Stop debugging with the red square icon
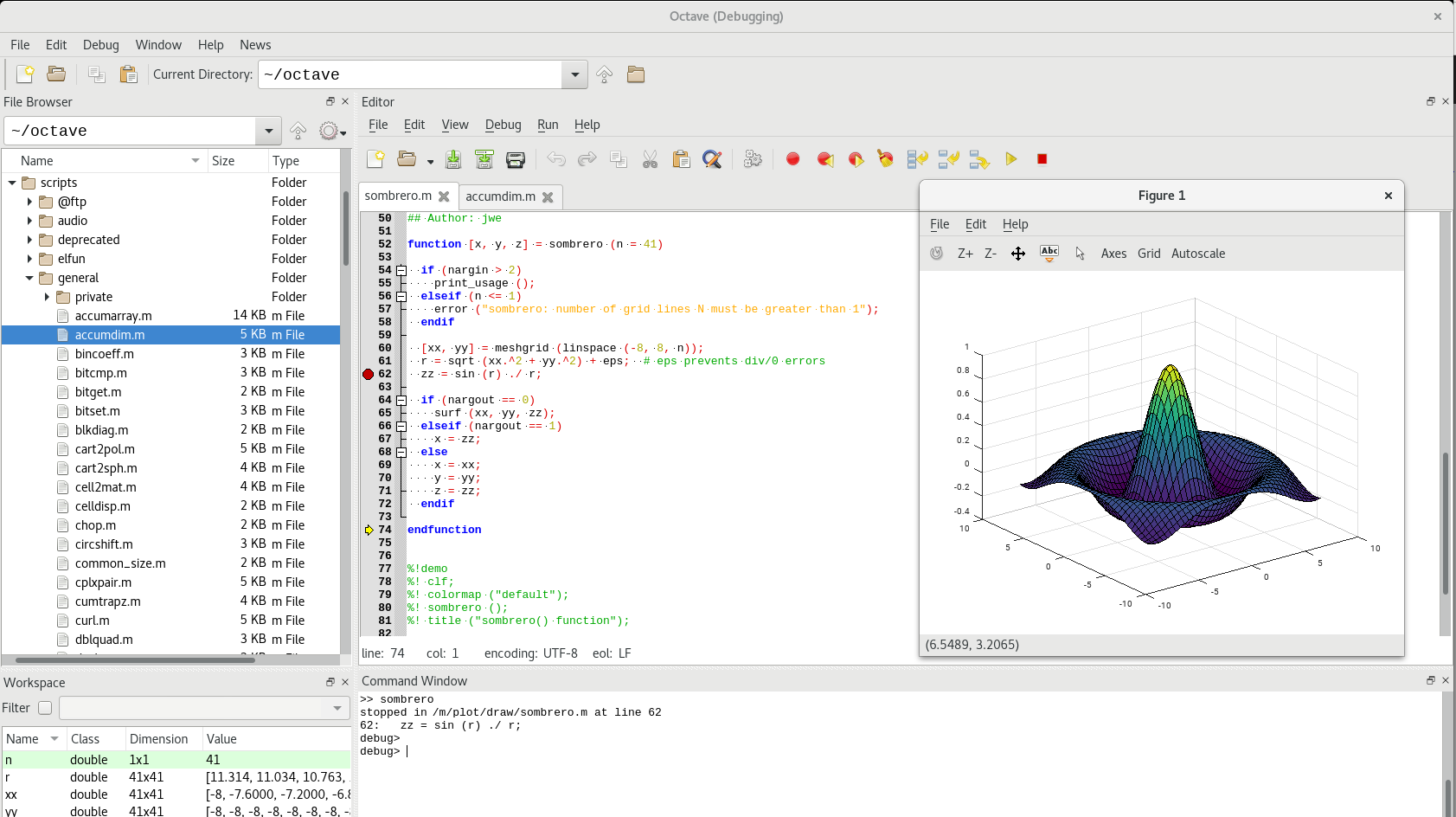 [x=1042, y=159]
